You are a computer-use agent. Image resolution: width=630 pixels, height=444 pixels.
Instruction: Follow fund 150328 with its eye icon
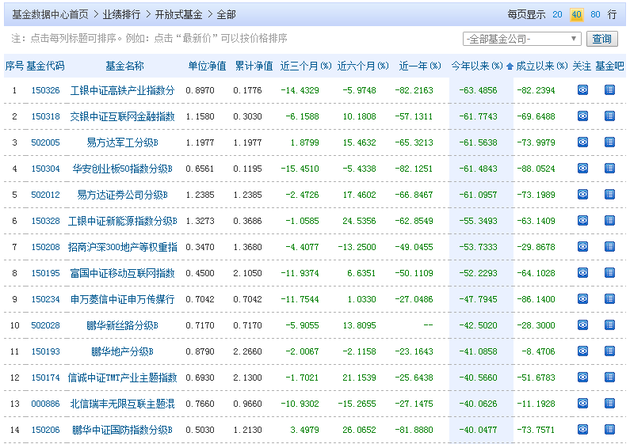click(x=583, y=220)
